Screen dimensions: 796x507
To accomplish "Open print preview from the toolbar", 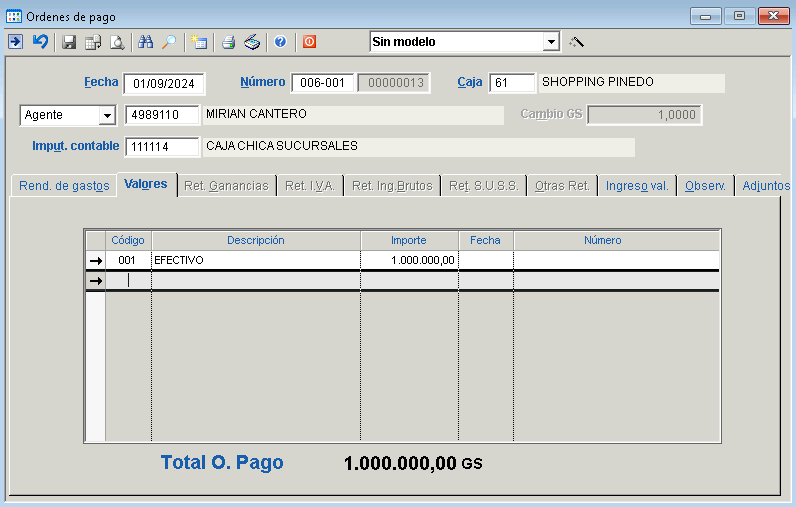I will click(x=117, y=42).
